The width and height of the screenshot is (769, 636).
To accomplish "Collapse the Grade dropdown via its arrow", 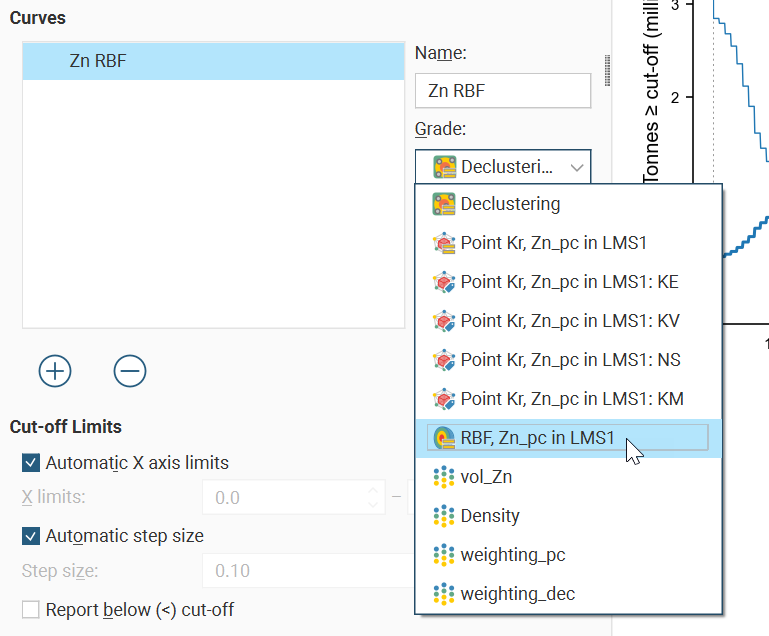I will click(x=577, y=167).
